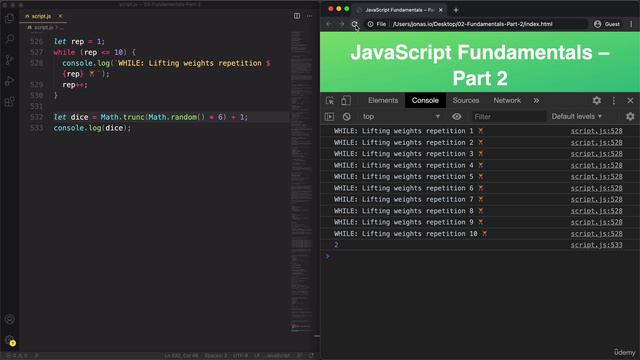Close the JavaScript Fundamentals browser tab

click(441, 10)
